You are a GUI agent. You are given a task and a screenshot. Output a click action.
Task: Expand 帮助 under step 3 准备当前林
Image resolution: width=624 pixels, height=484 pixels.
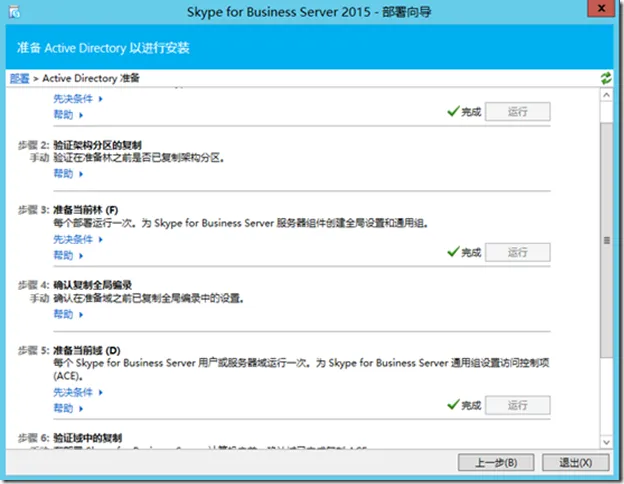68,255
